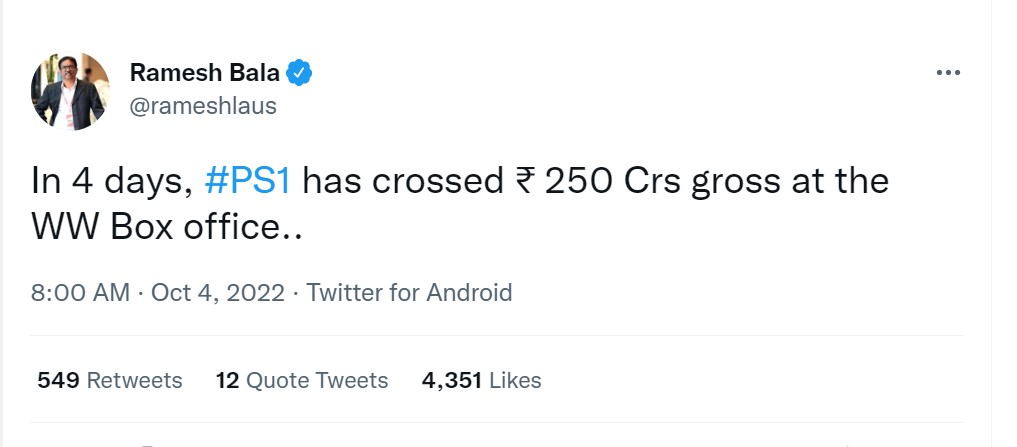1017x447 pixels.
Task: Click the blue verified badge
Action: [300, 73]
